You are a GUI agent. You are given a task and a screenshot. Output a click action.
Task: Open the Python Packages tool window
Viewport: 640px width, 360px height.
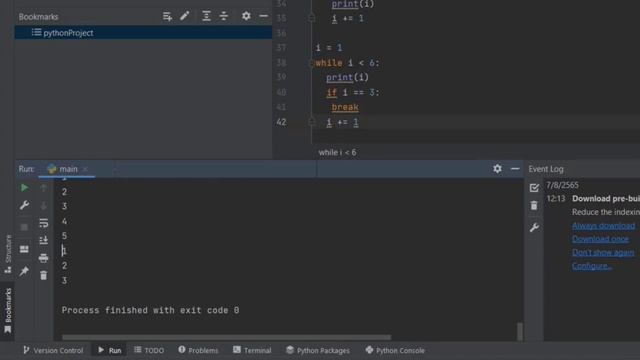coord(318,350)
